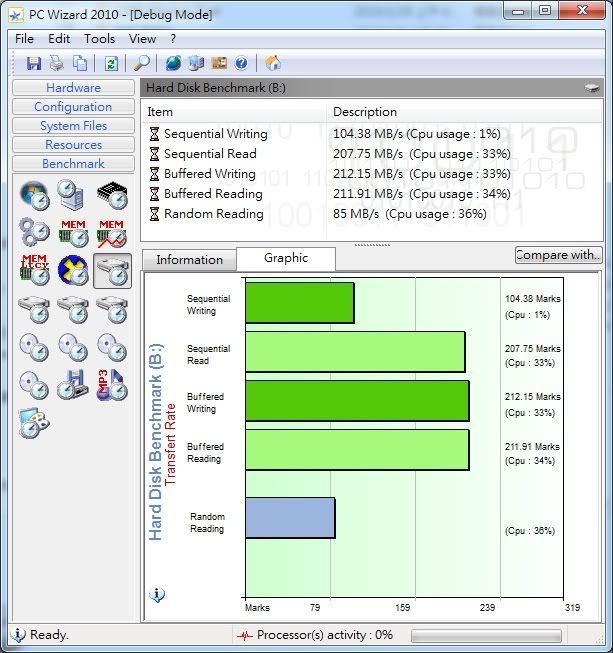
Task: Open the Hardware category
Action: click(x=74, y=87)
